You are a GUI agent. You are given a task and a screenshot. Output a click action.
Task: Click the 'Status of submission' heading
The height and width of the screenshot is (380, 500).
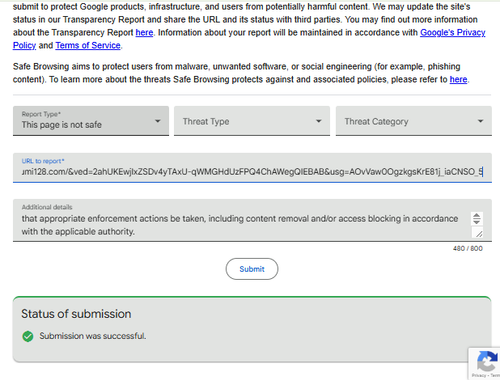(76, 314)
